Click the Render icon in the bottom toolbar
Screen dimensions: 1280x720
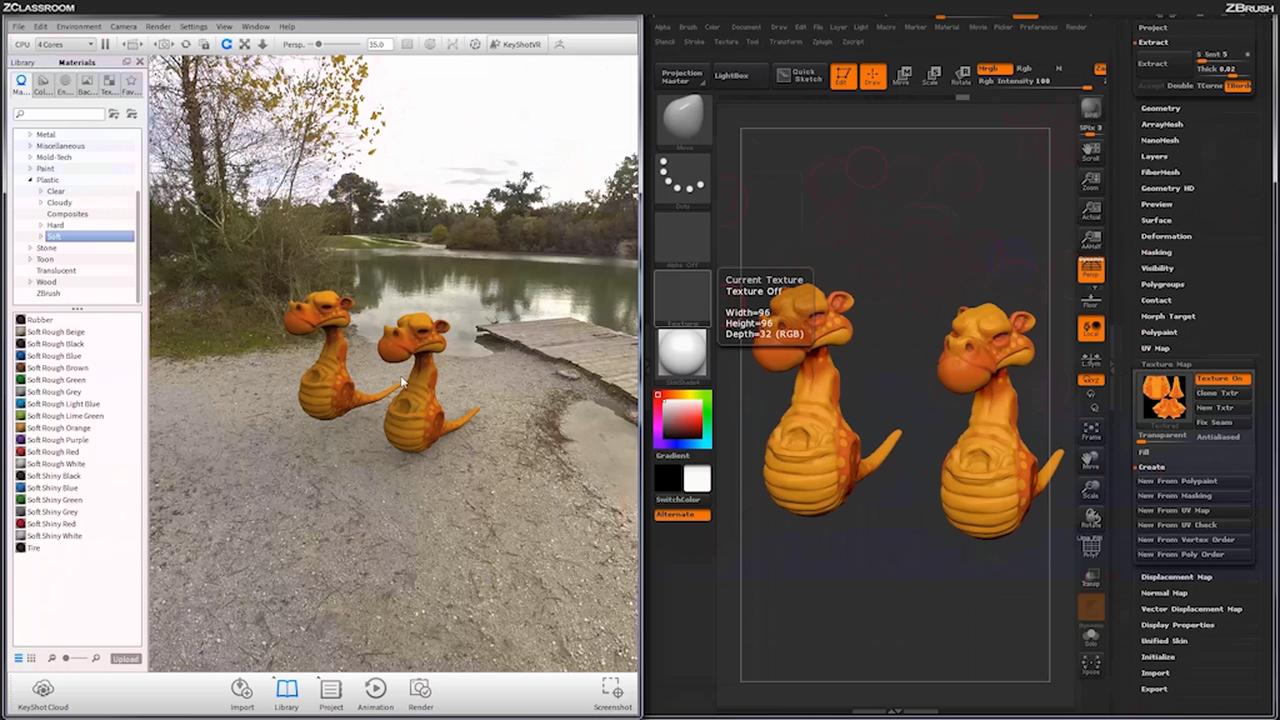421,693
